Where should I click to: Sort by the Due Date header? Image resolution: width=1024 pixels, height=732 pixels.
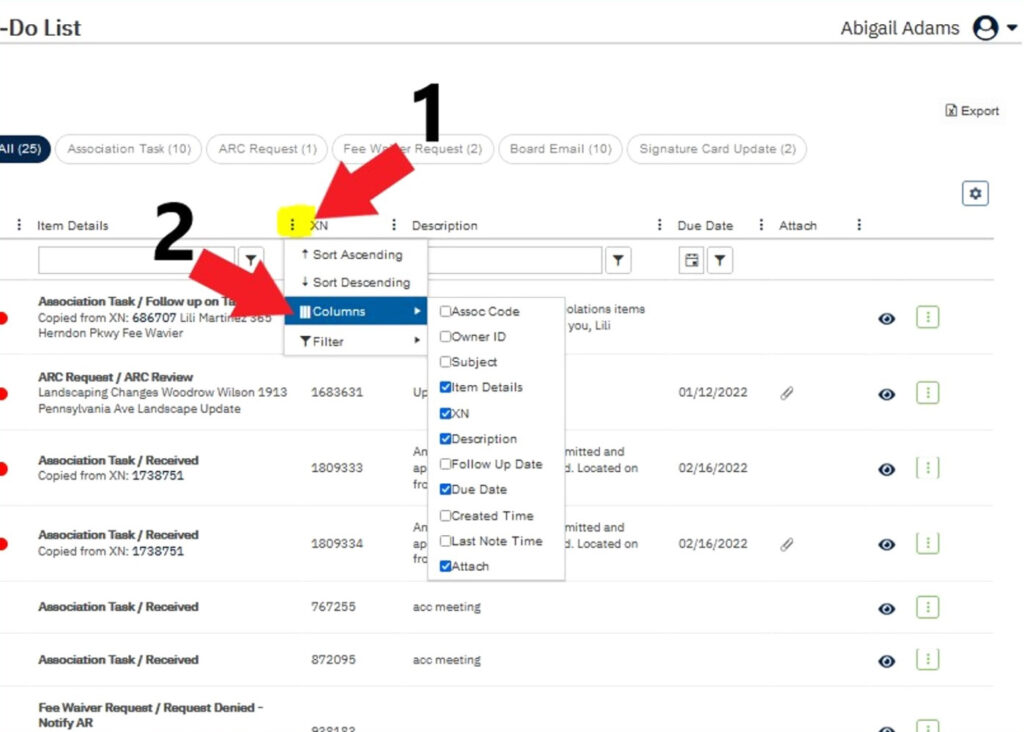[705, 225]
